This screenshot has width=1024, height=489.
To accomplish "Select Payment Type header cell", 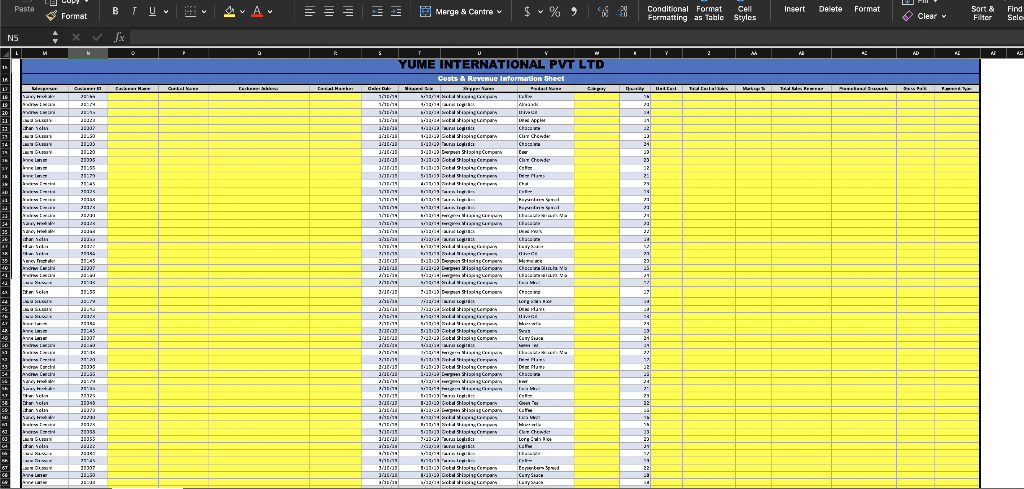I will pyautogui.click(x=957, y=88).
